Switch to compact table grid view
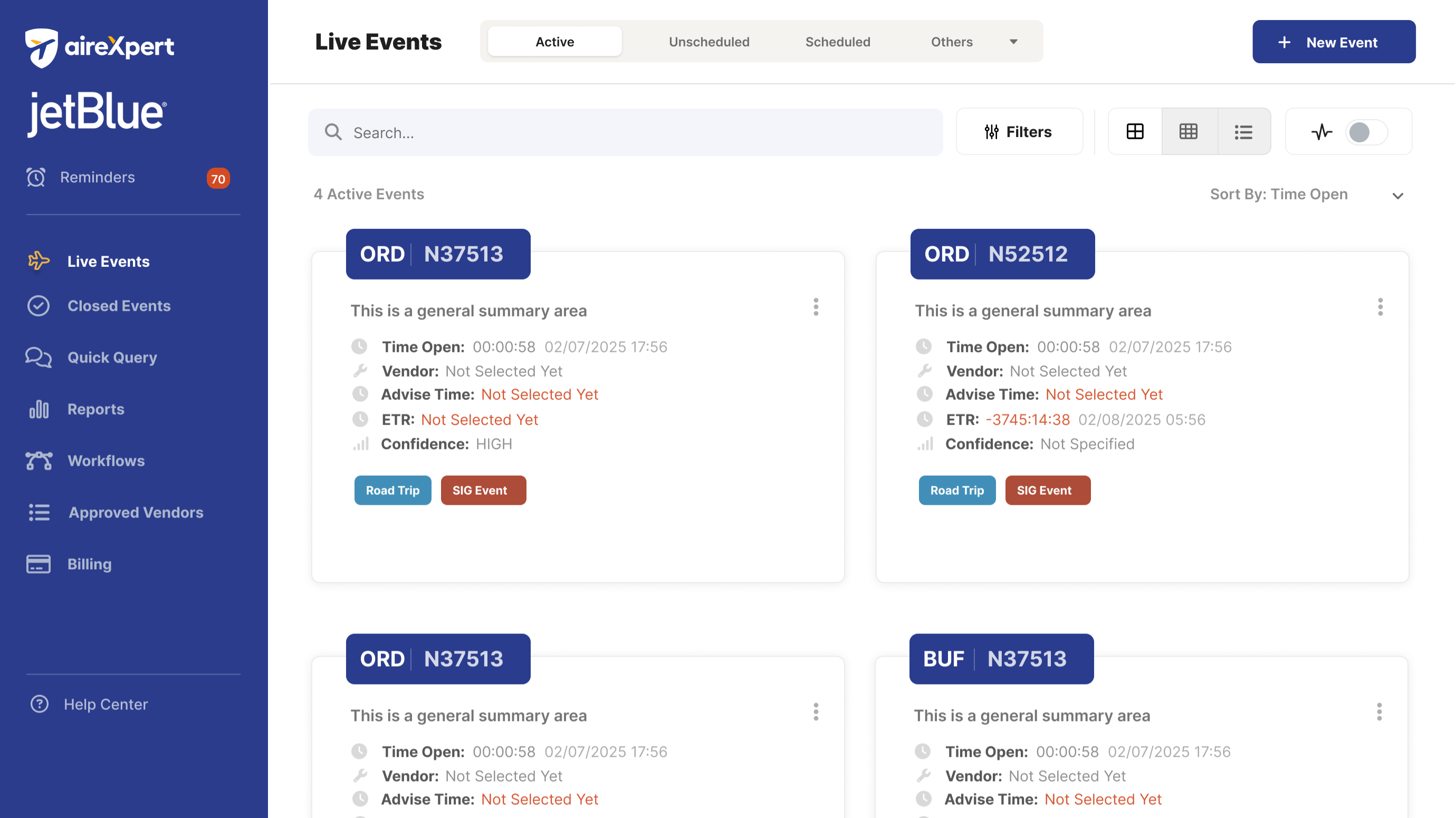Viewport: 1456px width, 818px height. pyautogui.click(x=1189, y=132)
